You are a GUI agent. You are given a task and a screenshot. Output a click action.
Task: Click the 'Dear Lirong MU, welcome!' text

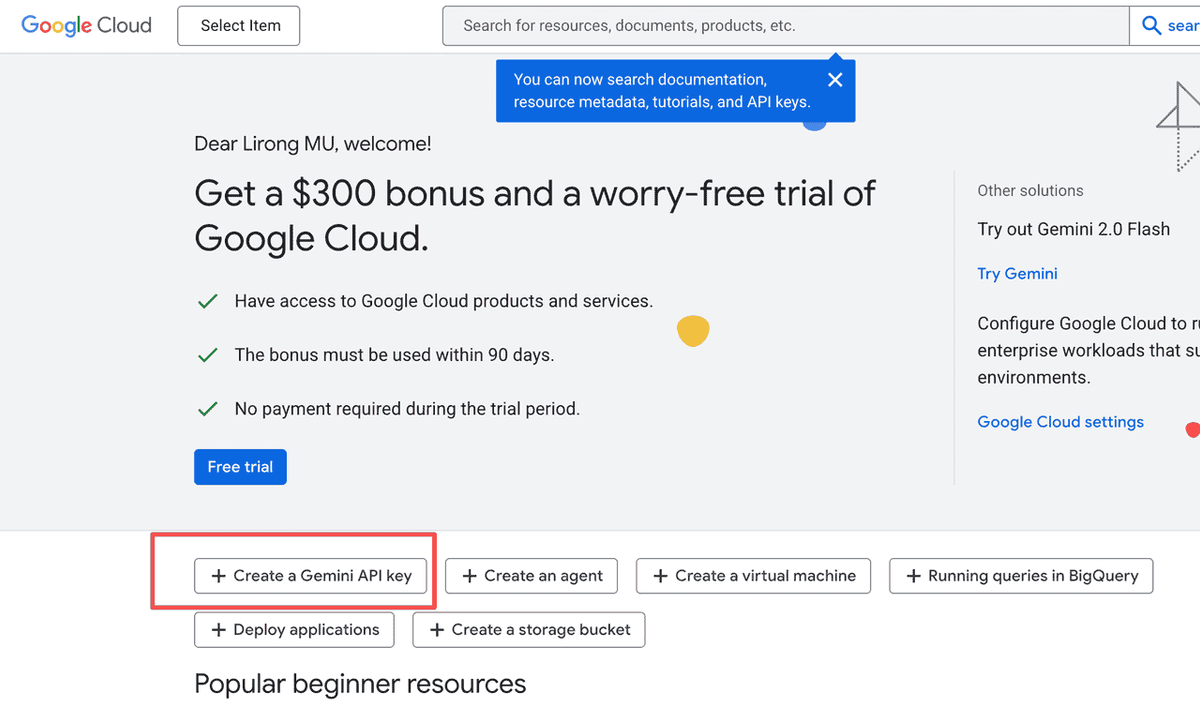[x=313, y=144]
